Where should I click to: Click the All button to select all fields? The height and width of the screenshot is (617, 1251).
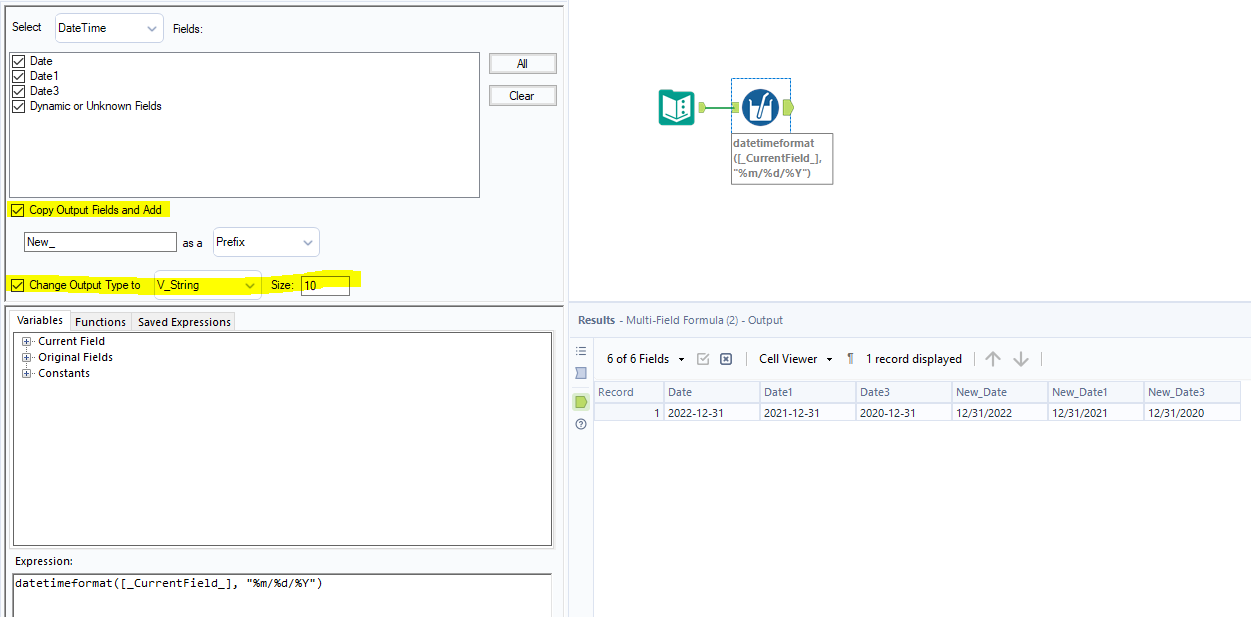(x=522, y=63)
